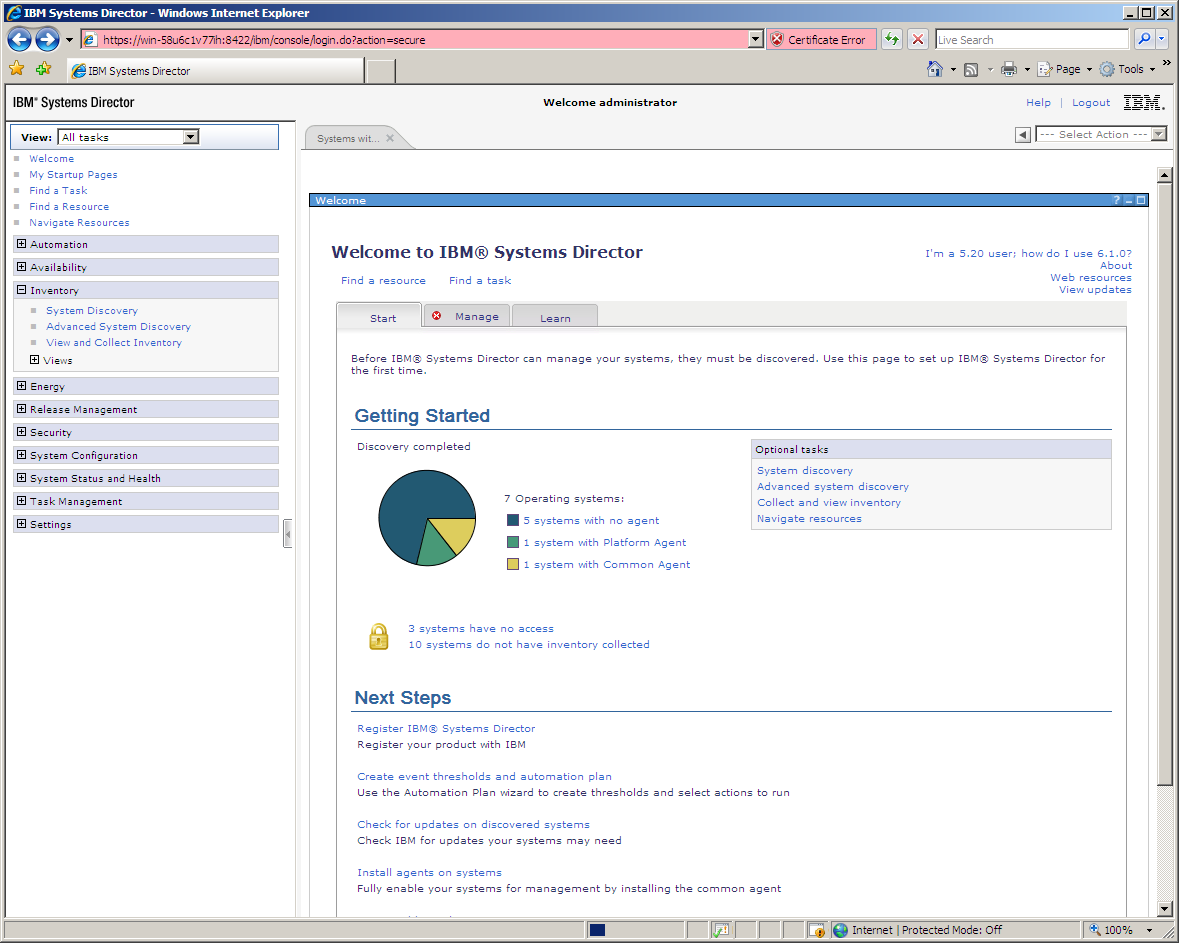Open the IBM Systems Director home icon
The image size is (1179, 943).
[935, 68]
